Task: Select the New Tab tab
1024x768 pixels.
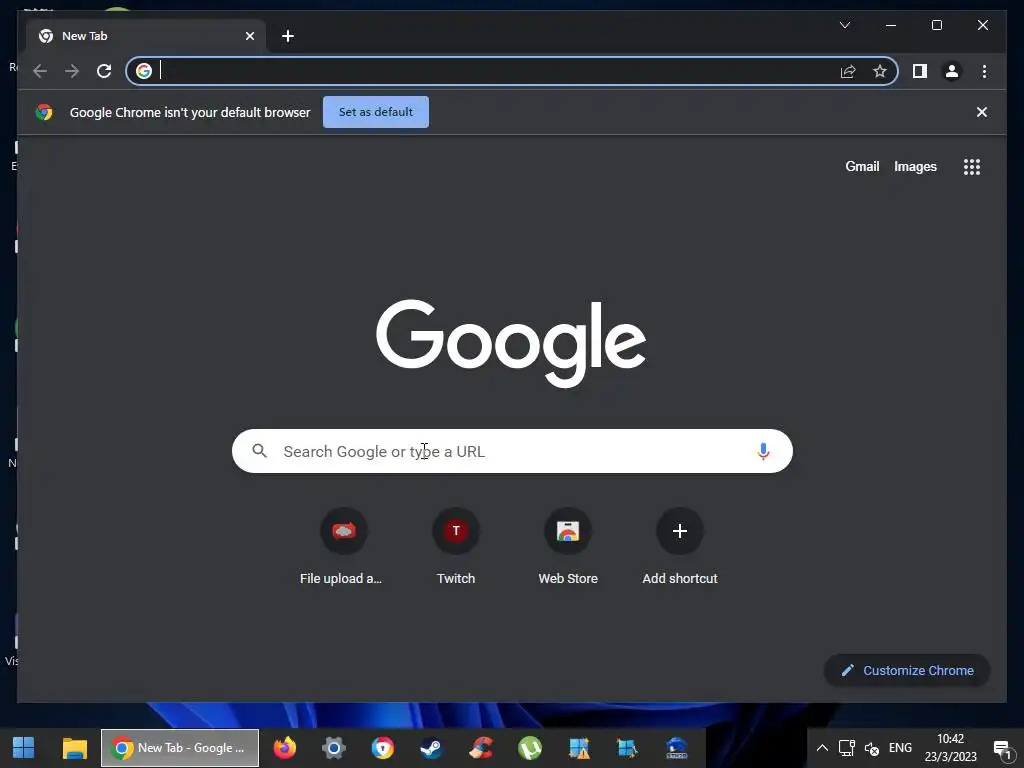Action: point(146,36)
